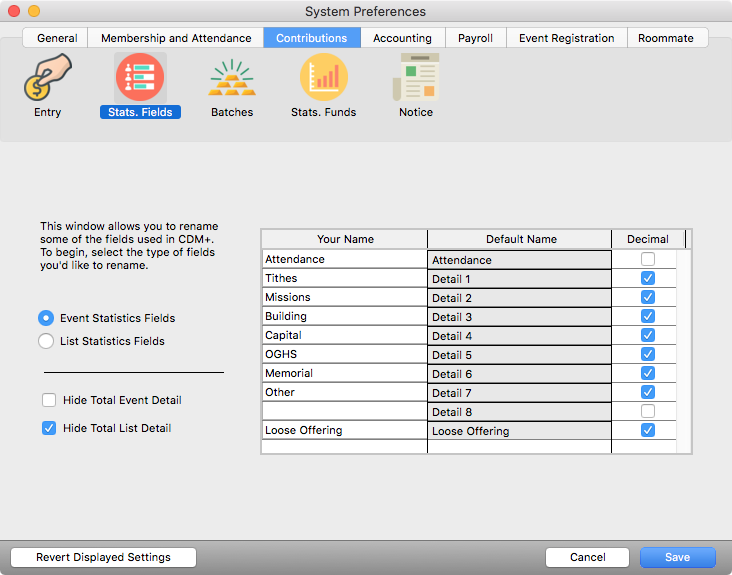This screenshot has width=732, height=575.
Task: Open the Batches gold bars icon
Action: coord(232,80)
